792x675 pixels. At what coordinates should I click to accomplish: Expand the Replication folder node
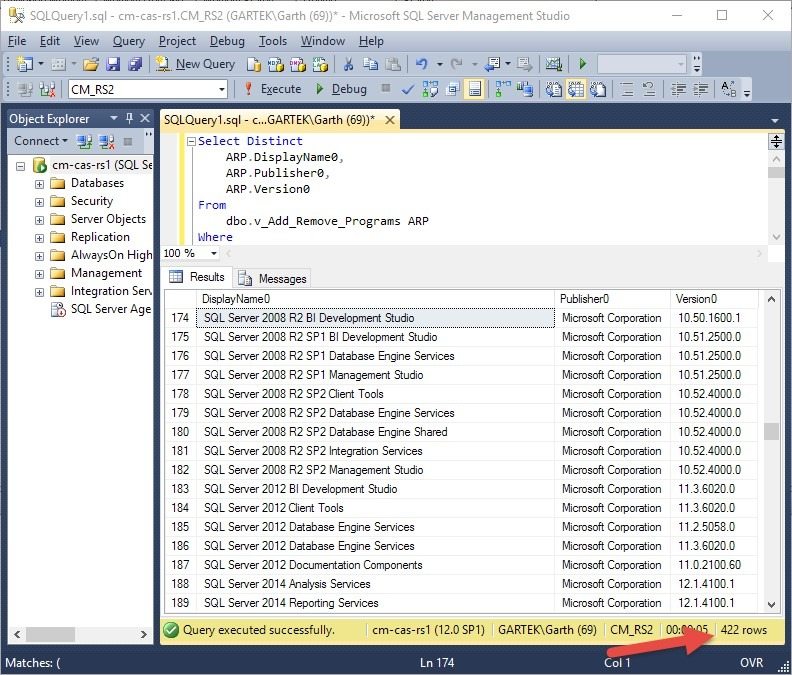(39, 238)
